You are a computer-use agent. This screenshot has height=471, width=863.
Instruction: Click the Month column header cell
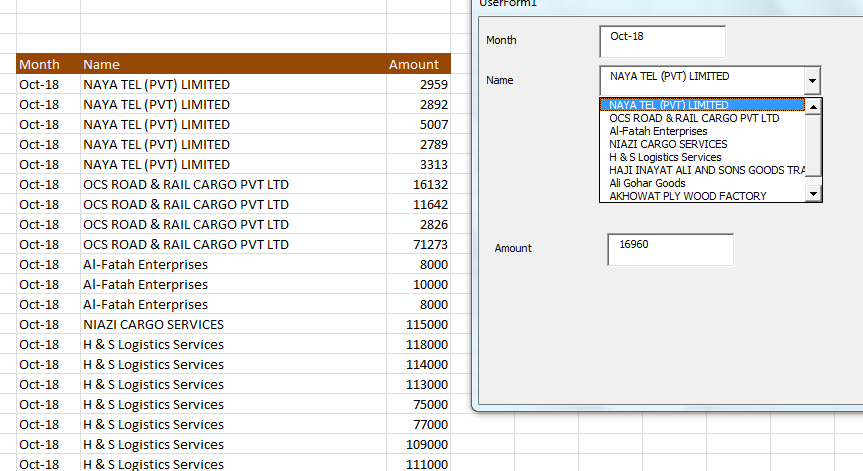pyautogui.click(x=48, y=64)
